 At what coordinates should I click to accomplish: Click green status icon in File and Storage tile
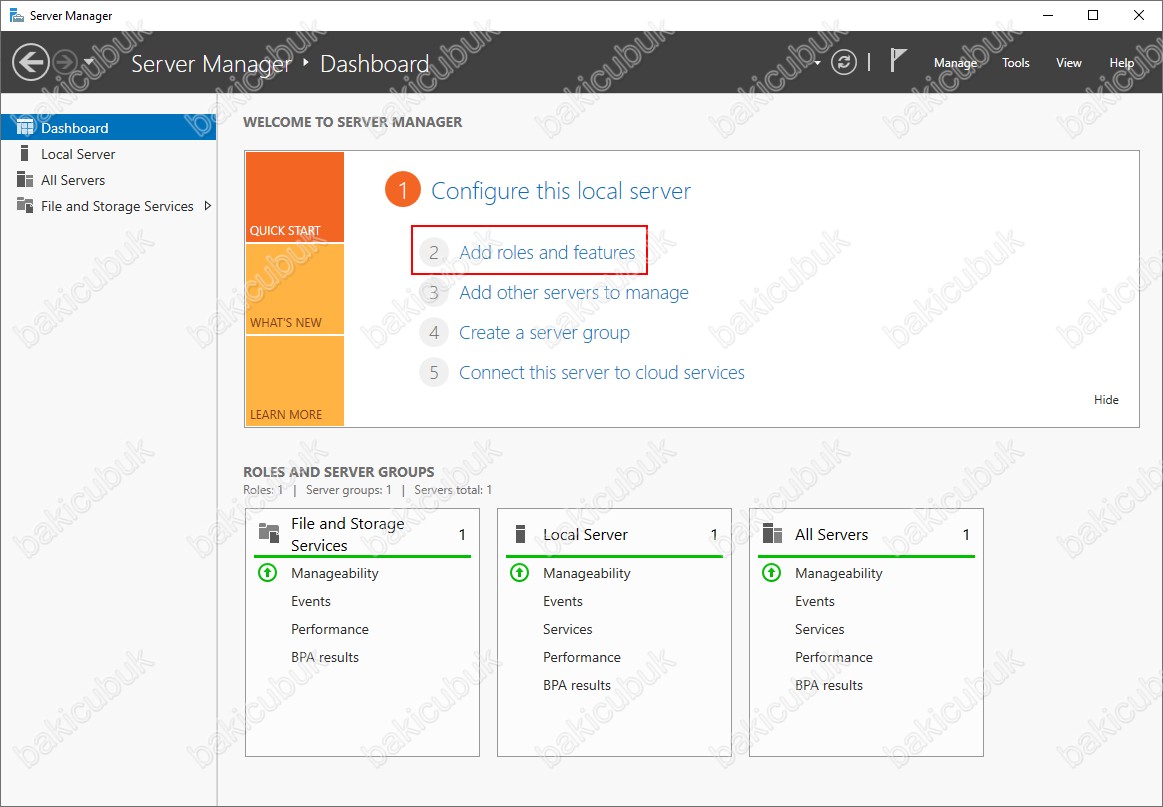tap(267, 573)
